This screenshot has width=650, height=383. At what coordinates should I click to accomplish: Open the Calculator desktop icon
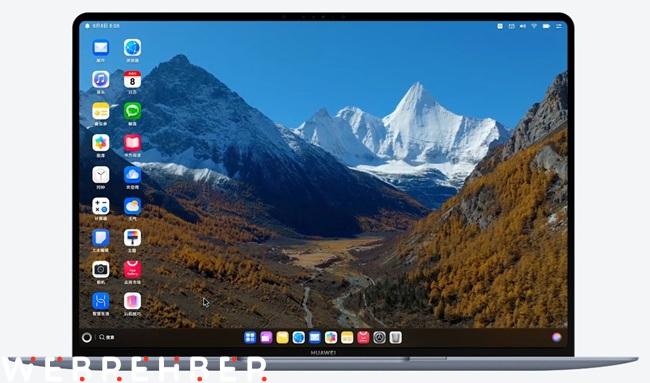pyautogui.click(x=101, y=206)
